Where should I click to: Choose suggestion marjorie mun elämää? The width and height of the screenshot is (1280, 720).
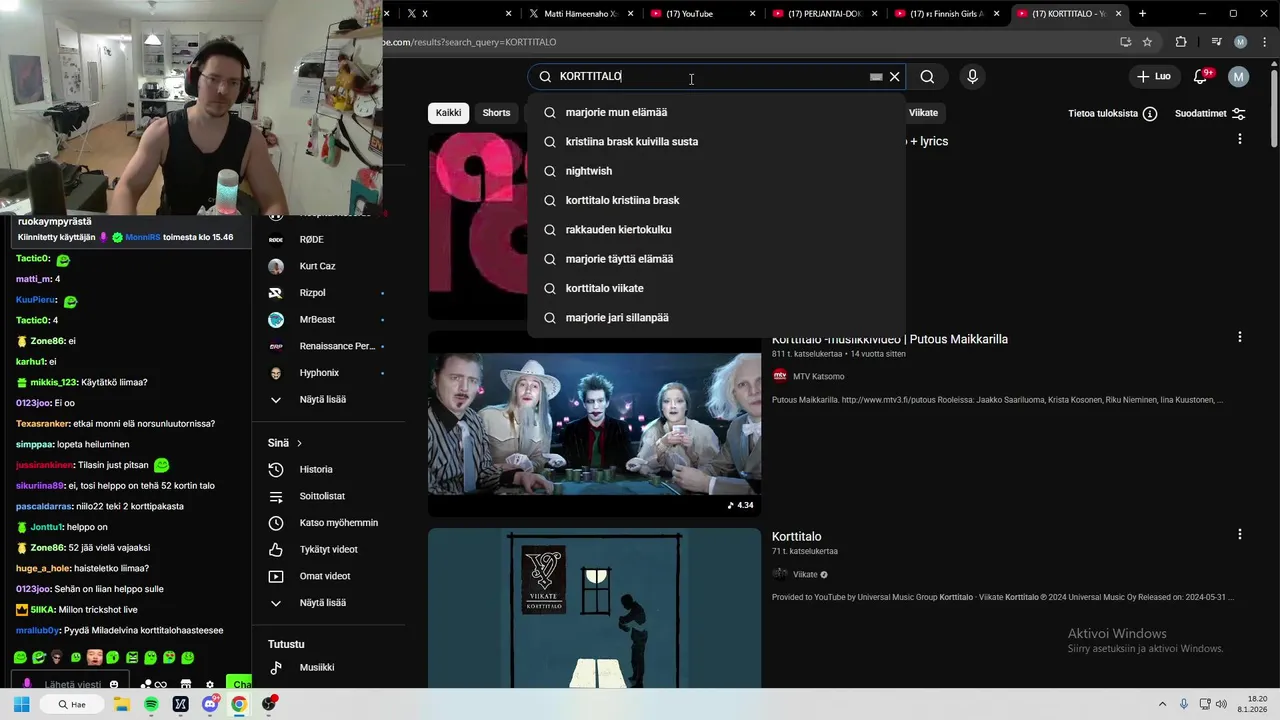[716, 112]
